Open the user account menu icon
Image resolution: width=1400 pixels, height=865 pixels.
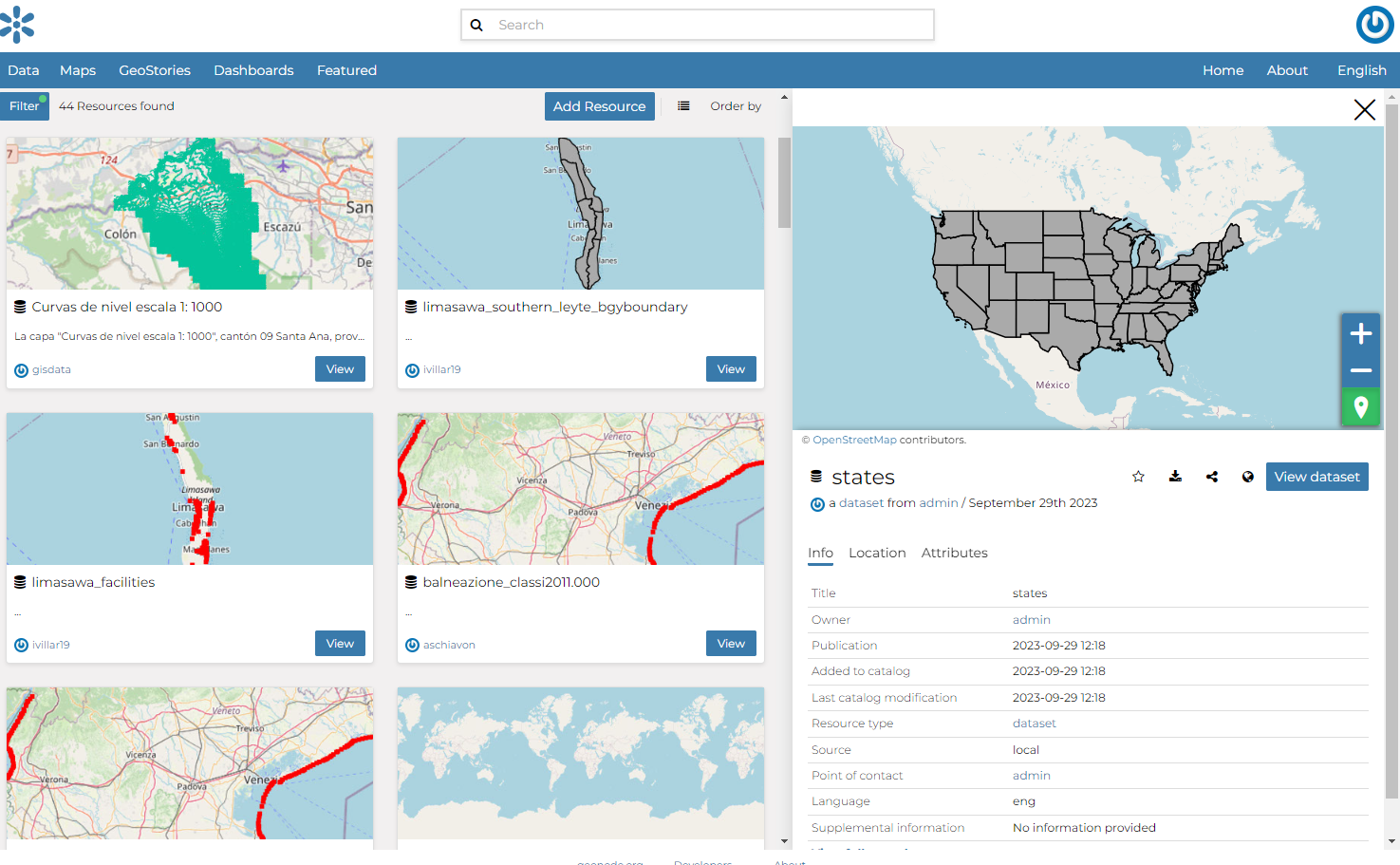(x=1374, y=25)
